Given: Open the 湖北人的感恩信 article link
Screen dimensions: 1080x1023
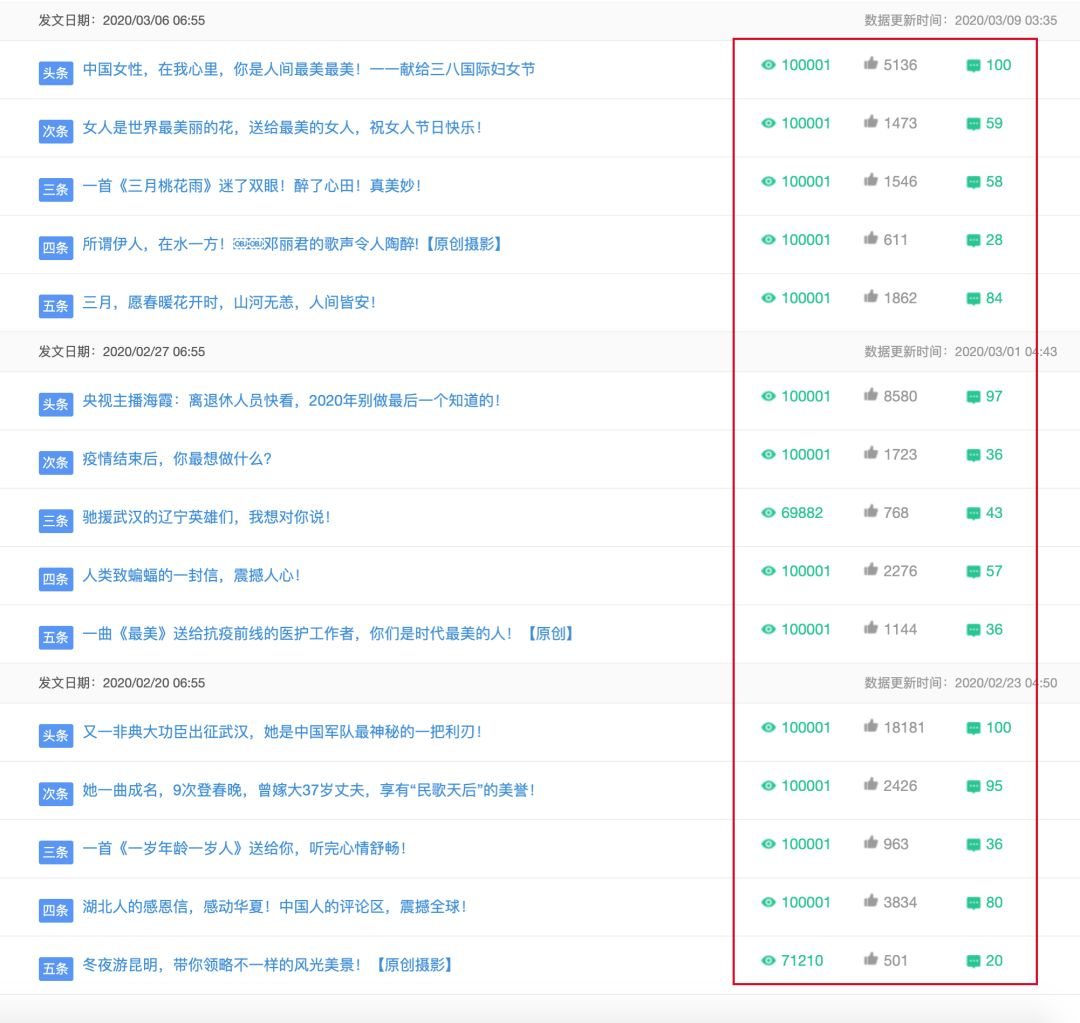Looking at the screenshot, I should (x=275, y=907).
